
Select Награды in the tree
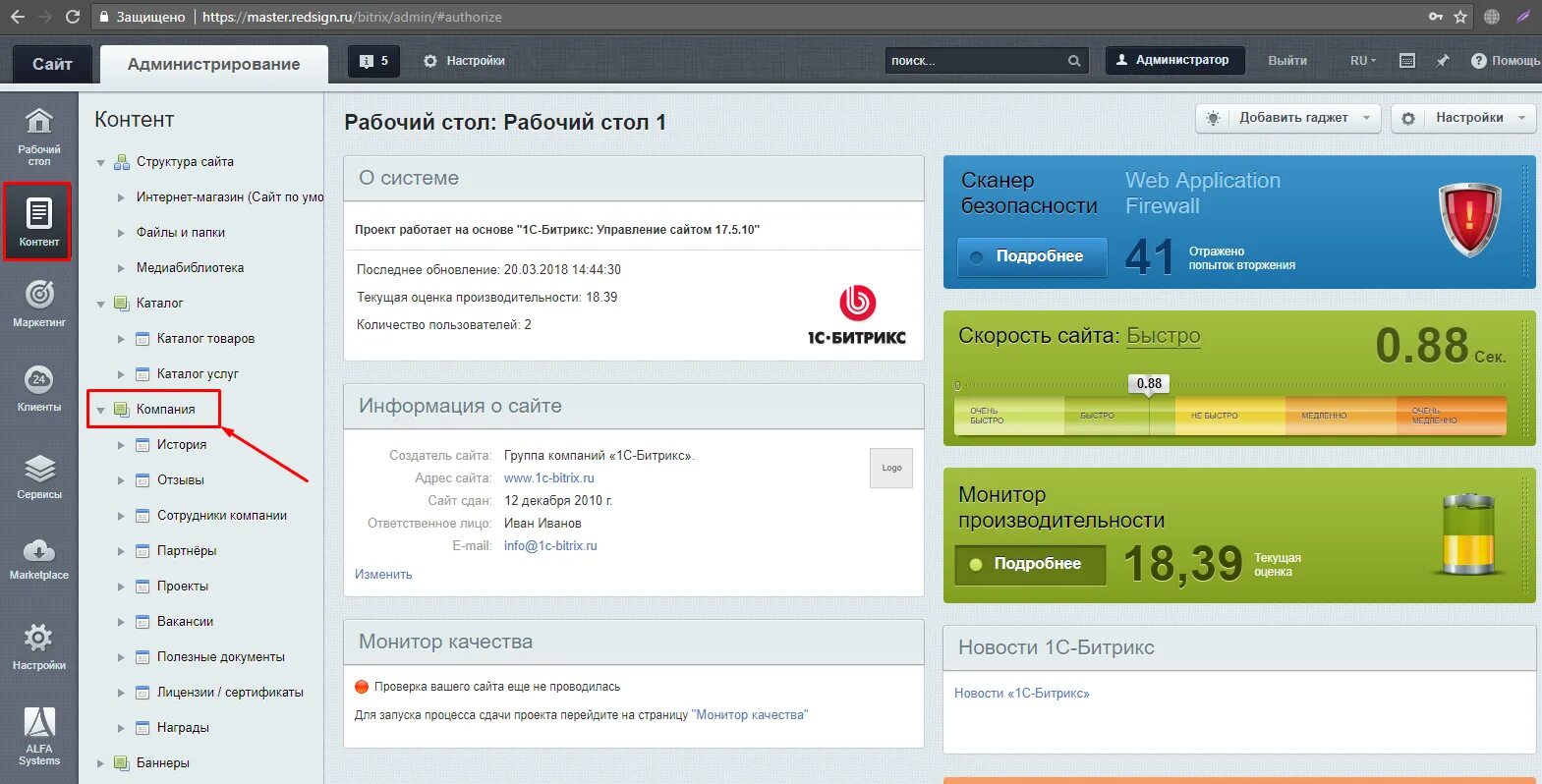point(183,728)
